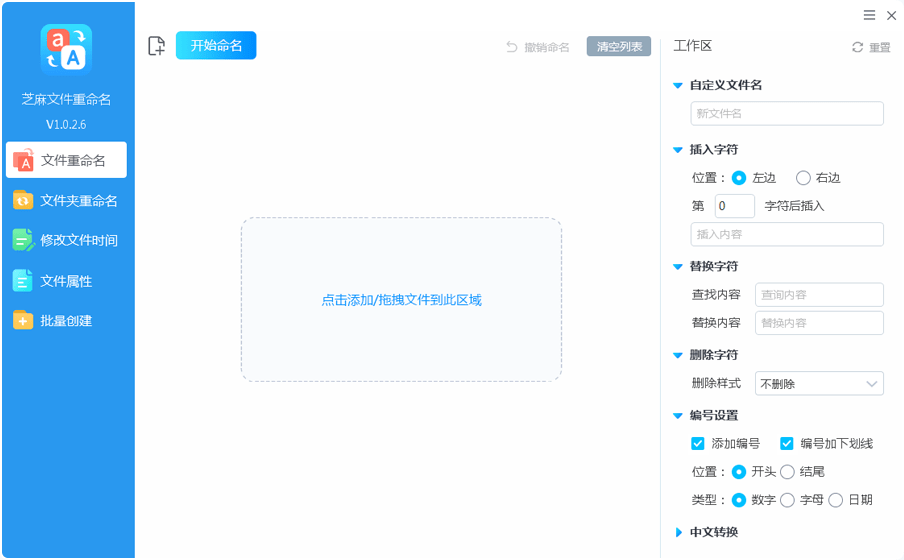This screenshot has width=904, height=560.
Task: Click the 批量创建 folder-plus icon
Action: (x=23, y=320)
